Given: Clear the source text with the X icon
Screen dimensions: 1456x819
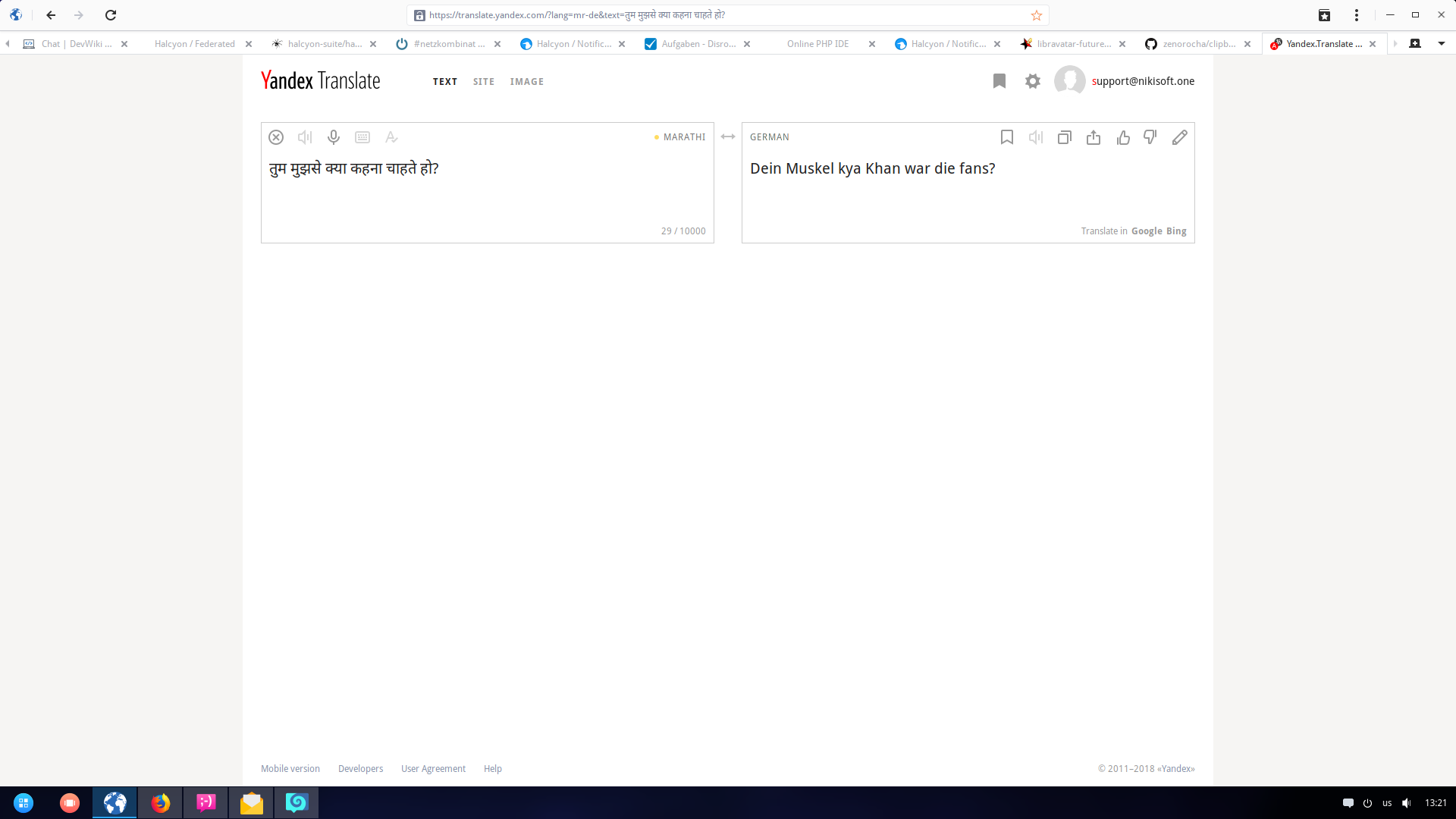Looking at the screenshot, I should [x=276, y=137].
